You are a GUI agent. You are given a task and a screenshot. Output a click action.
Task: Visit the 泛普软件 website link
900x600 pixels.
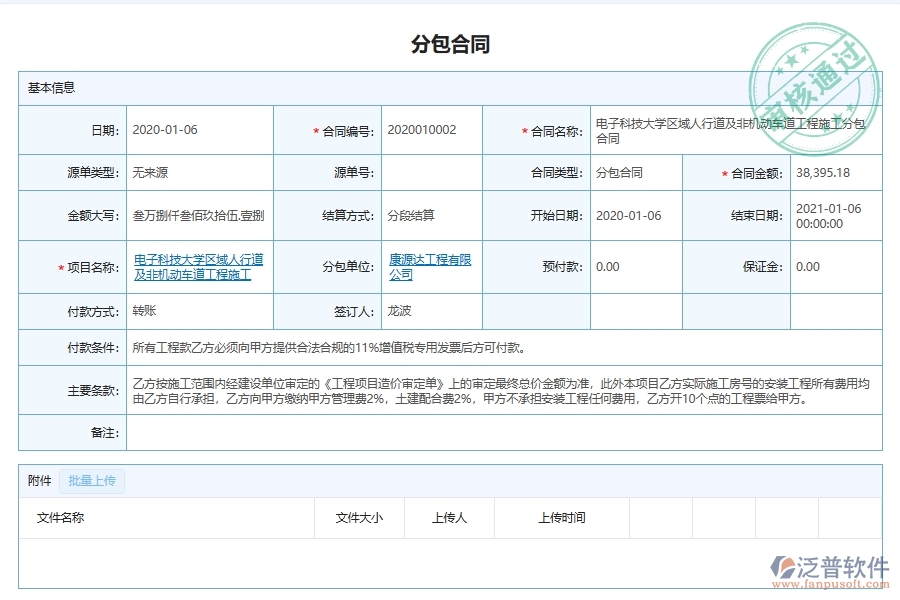(833, 582)
